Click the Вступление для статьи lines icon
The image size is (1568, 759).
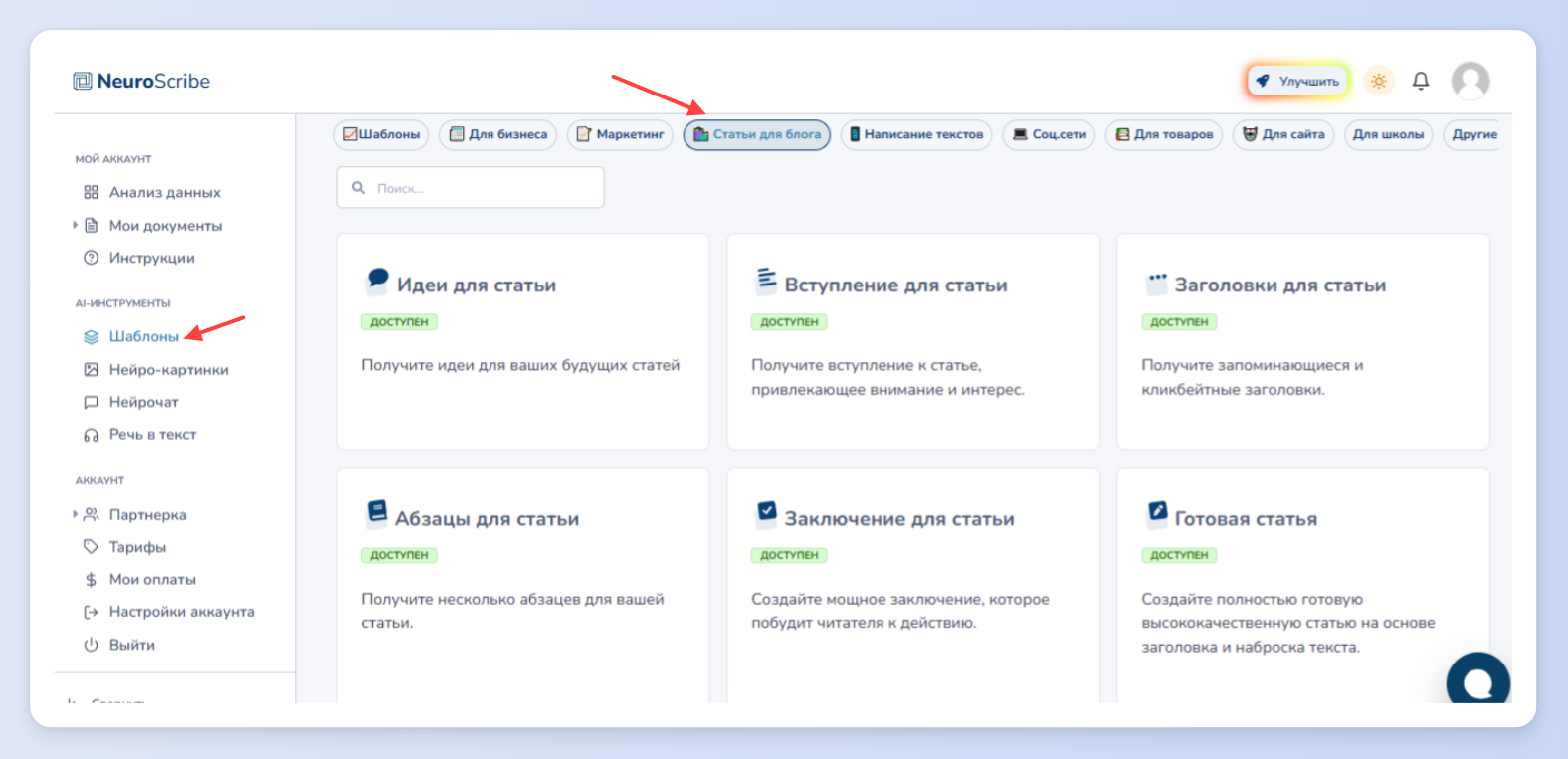point(766,280)
